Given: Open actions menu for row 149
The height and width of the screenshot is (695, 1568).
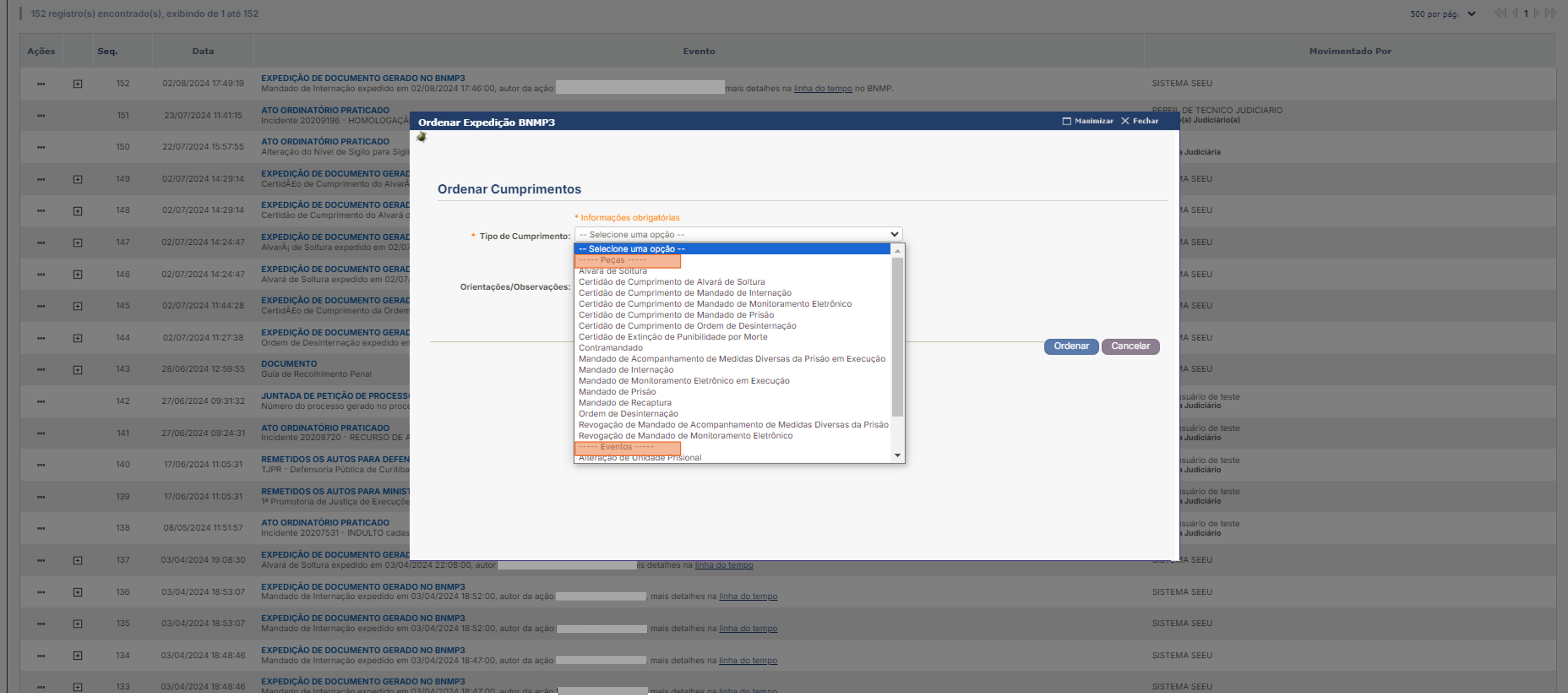Looking at the screenshot, I should click(x=41, y=179).
